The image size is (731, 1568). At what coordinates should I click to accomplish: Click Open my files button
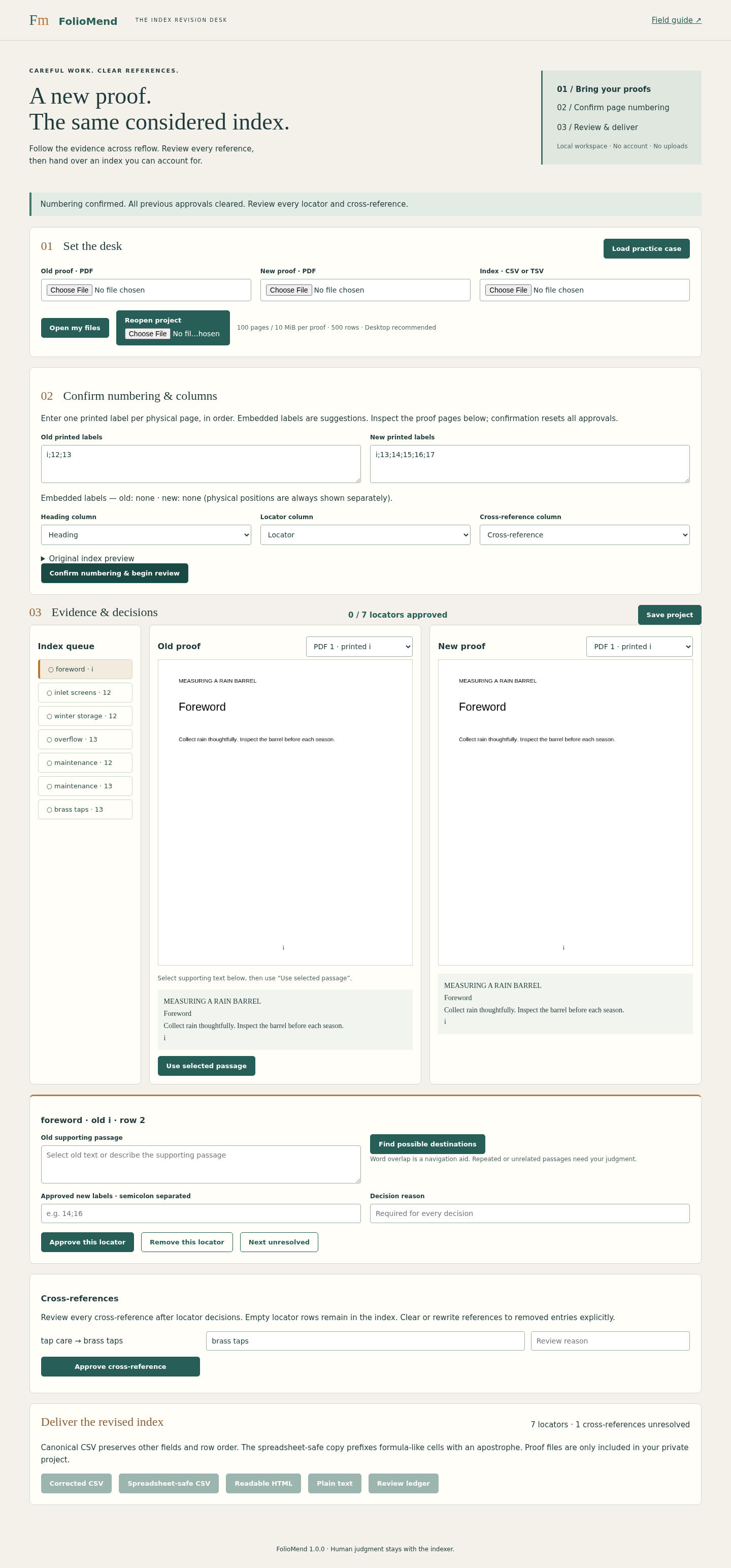pyautogui.click(x=75, y=328)
